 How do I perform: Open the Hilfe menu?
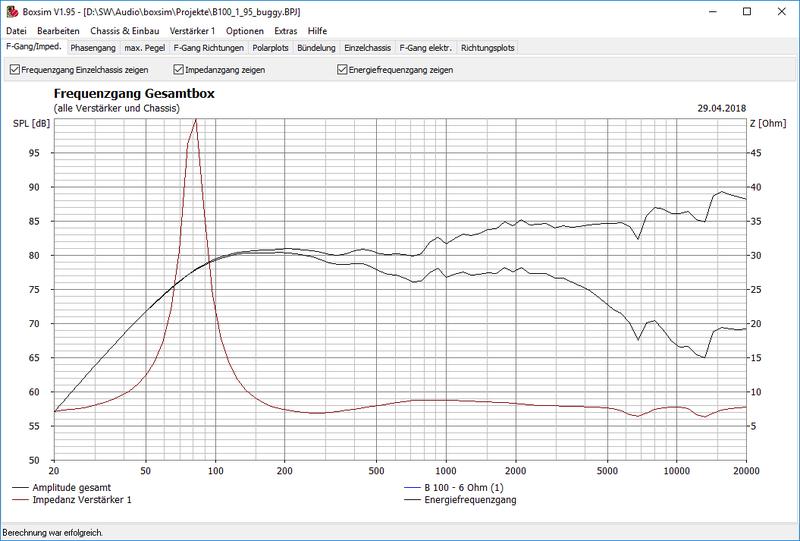[317, 31]
